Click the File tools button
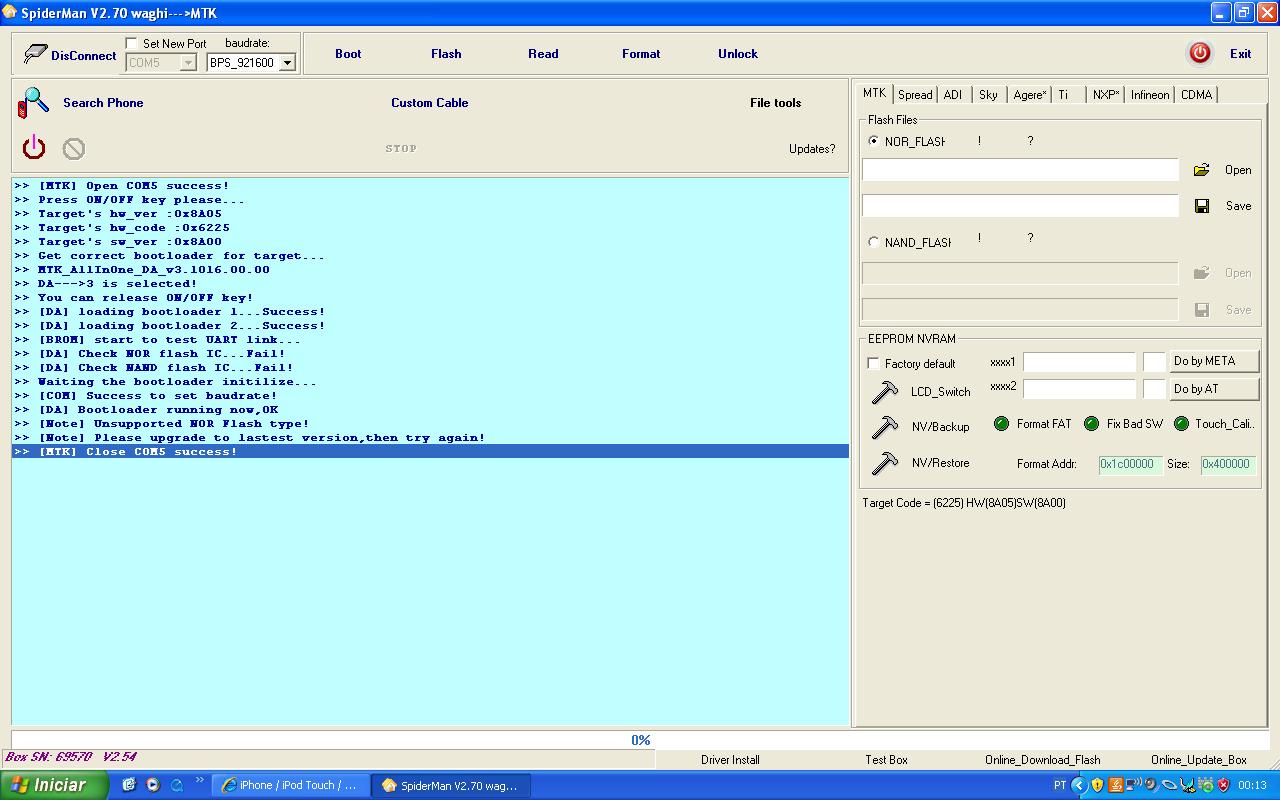The width and height of the screenshot is (1280, 800). tap(775, 103)
